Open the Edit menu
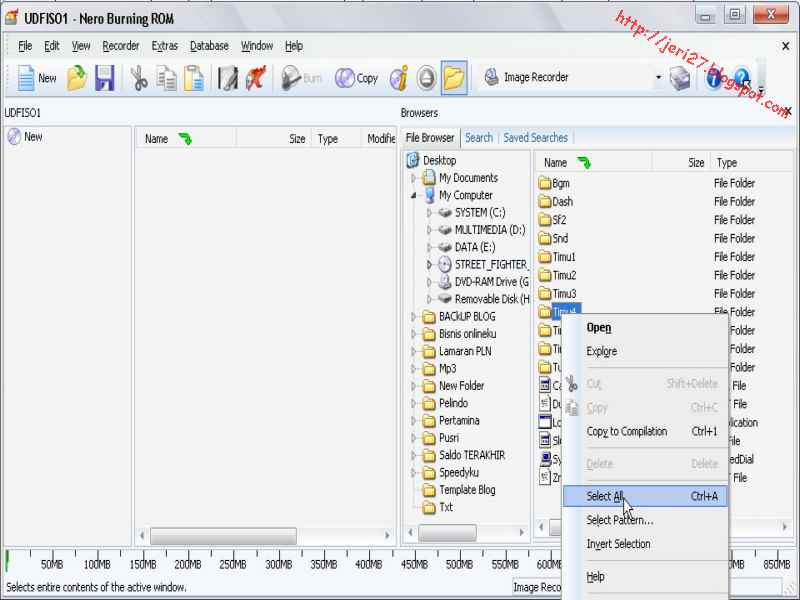Viewport: 800px width, 600px height. coord(52,46)
